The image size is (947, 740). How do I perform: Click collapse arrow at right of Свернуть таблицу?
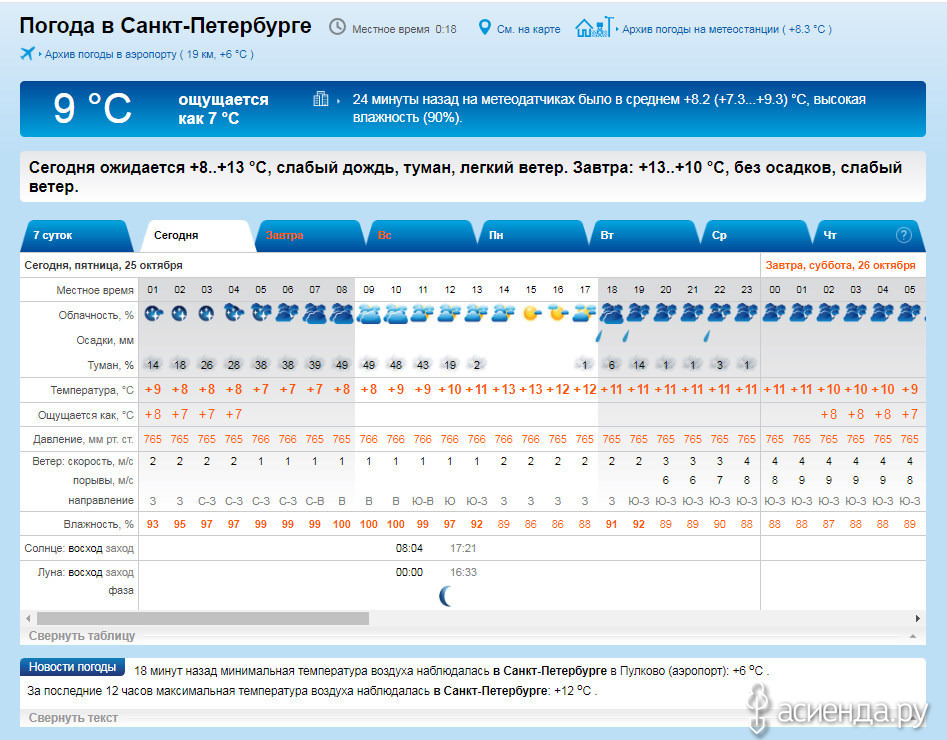pos(913,636)
